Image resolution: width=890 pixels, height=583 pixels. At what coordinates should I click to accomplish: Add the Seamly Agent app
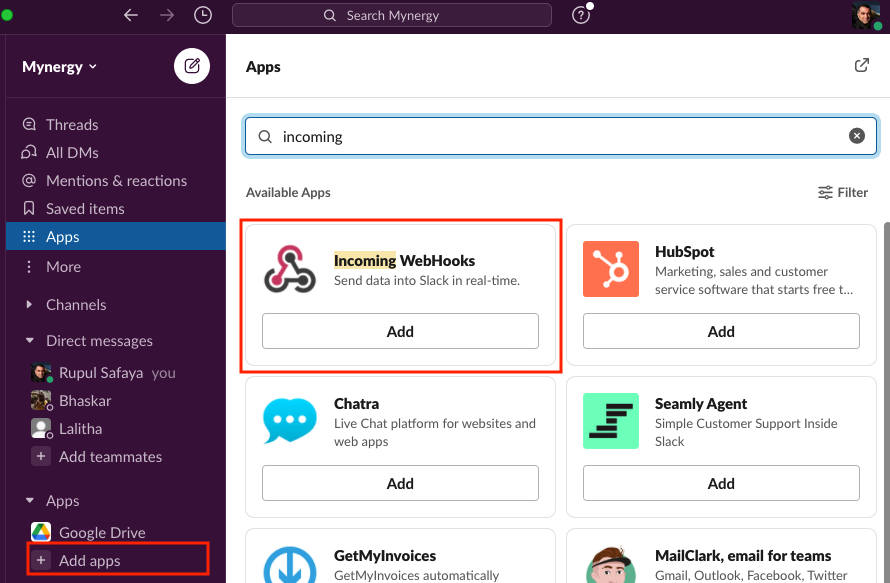[721, 483]
